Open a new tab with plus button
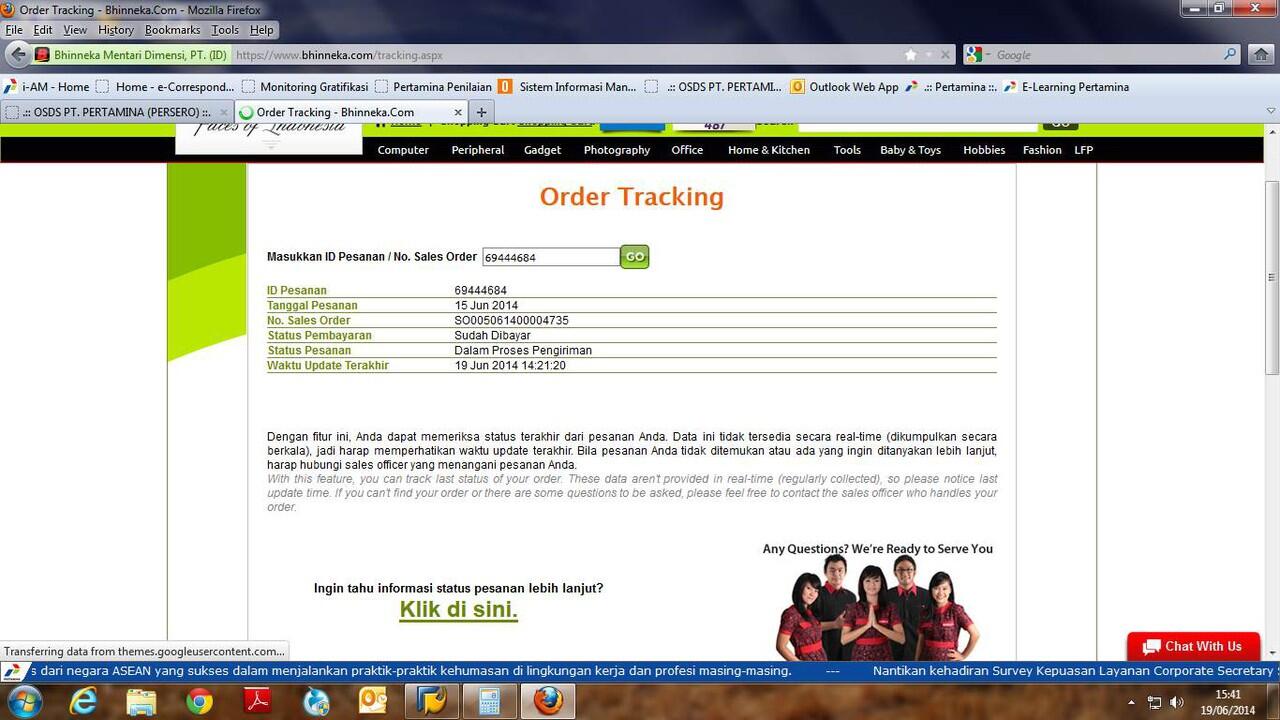The image size is (1280, 720). (x=481, y=112)
